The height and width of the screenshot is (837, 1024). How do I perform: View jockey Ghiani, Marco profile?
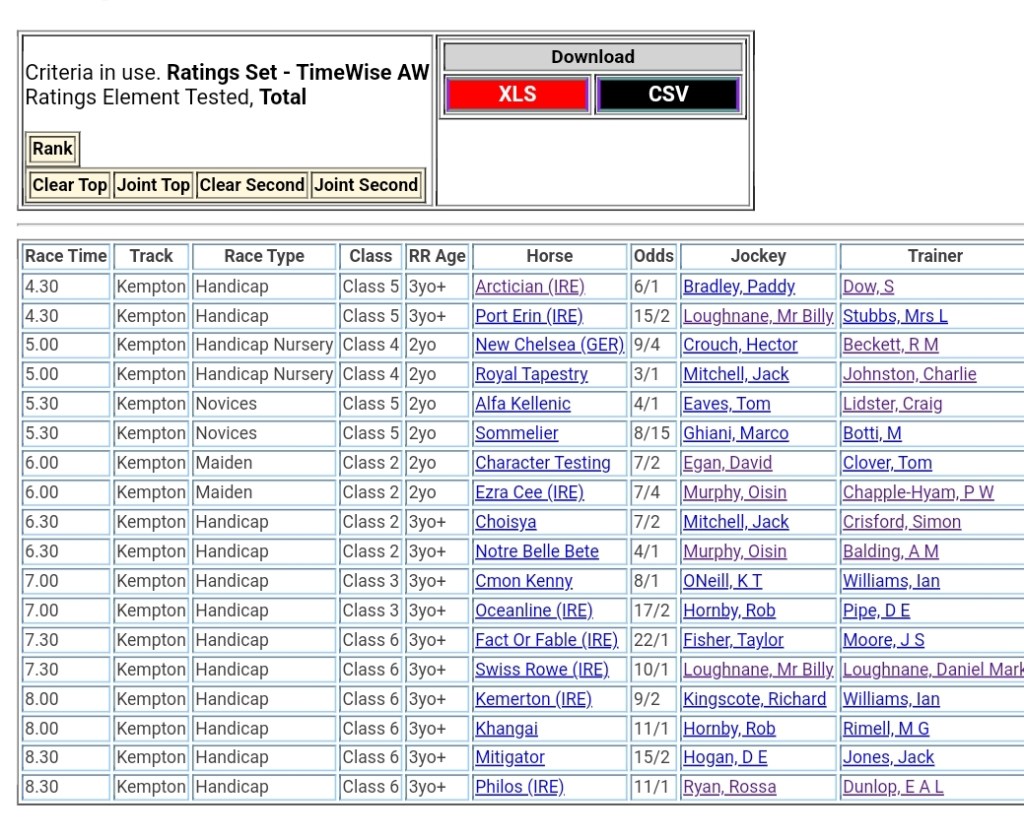click(x=735, y=433)
